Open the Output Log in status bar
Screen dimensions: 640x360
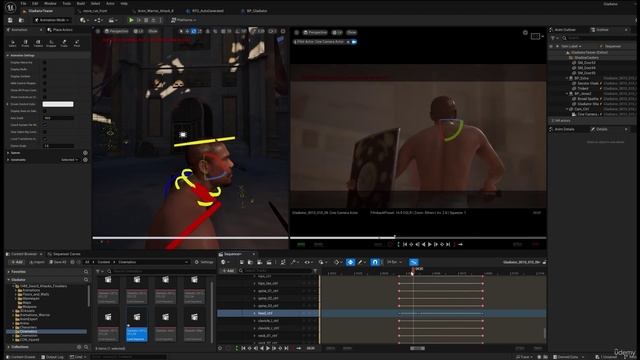point(52,357)
